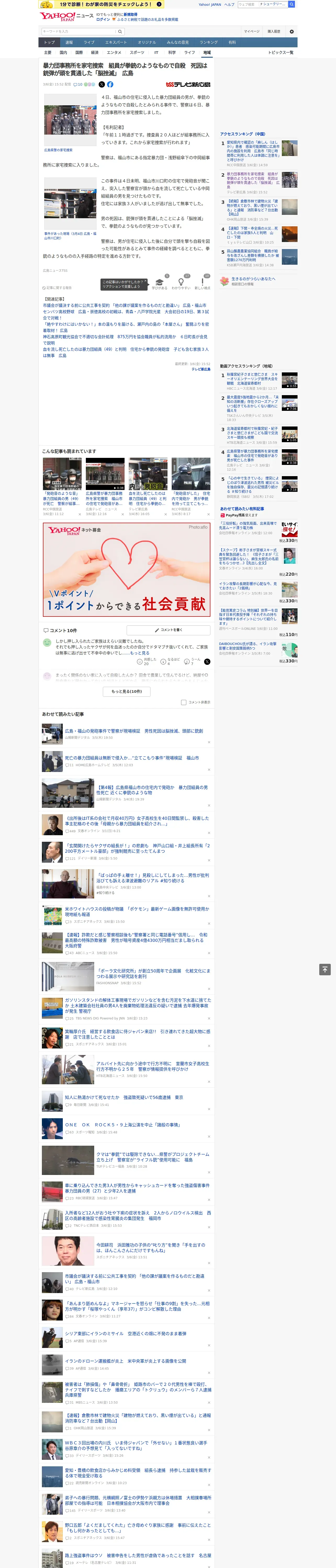Play the 0:55 video thumbnail in video ranking
336x1568 pixels.
coord(290,381)
